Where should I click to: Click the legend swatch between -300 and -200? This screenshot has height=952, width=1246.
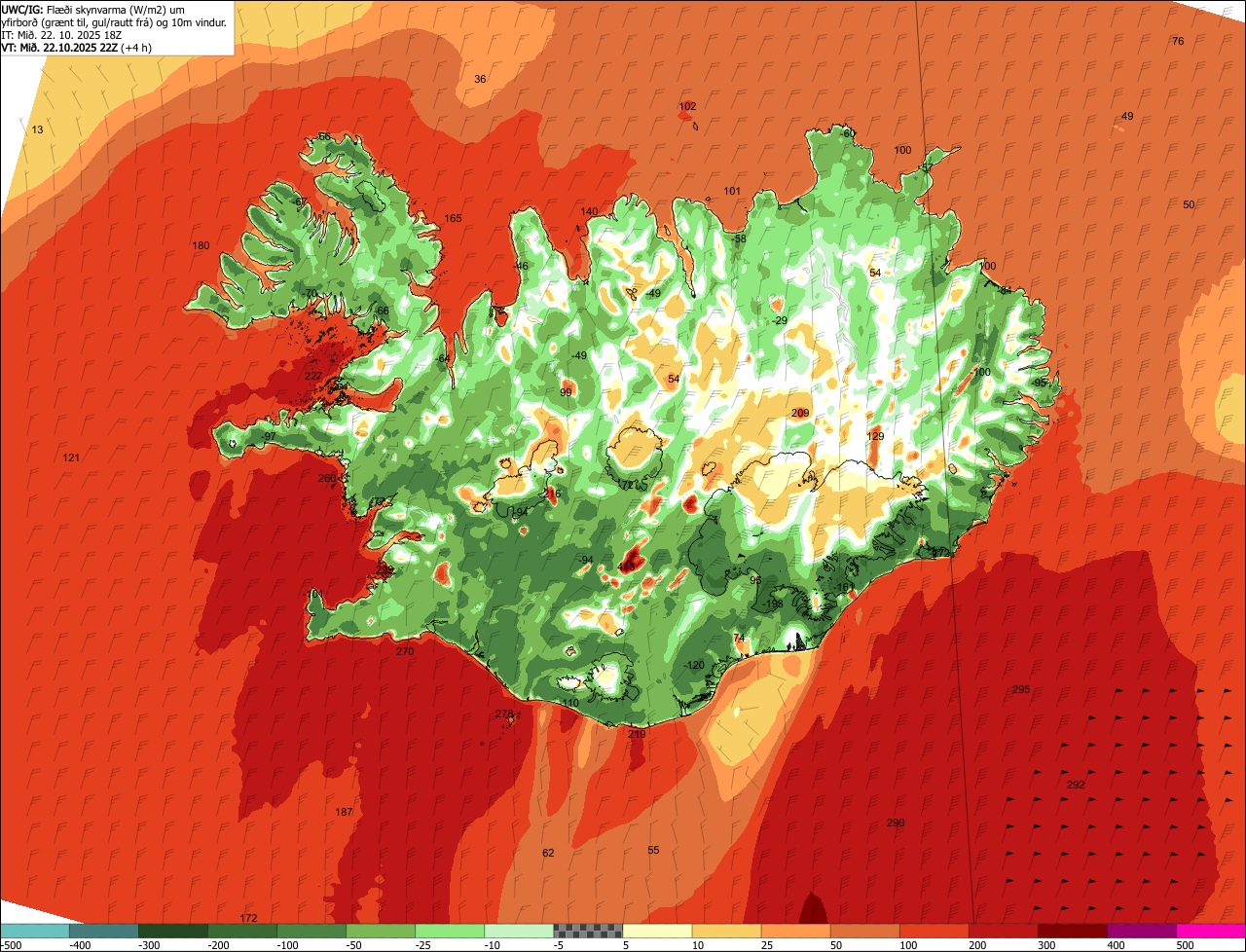pos(173,931)
